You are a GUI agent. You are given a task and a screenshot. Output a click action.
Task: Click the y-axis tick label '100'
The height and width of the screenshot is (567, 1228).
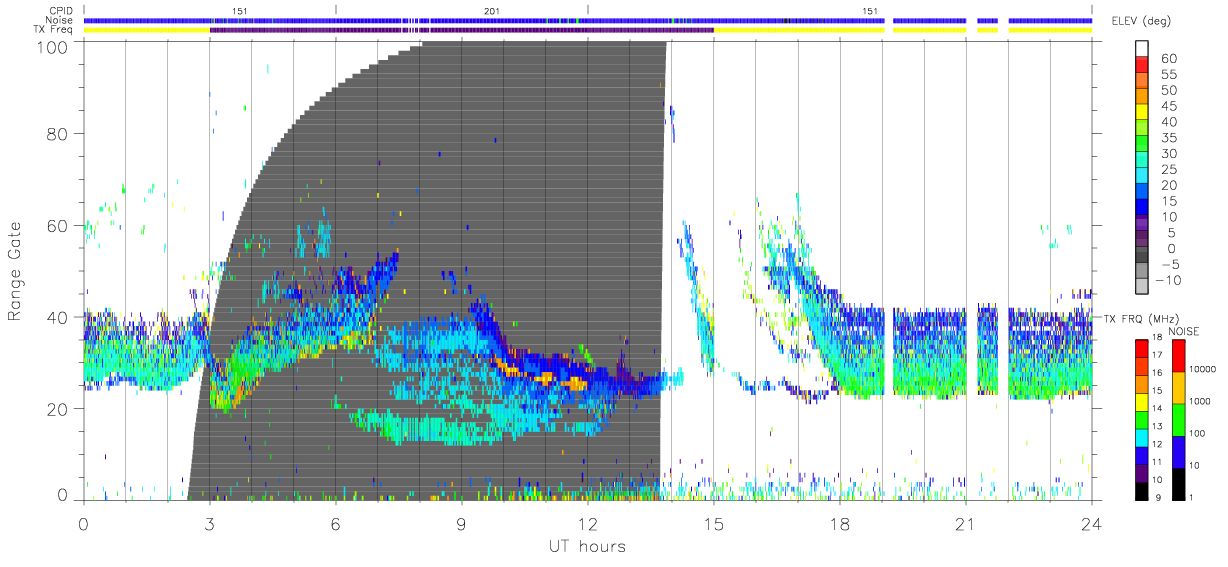tap(51, 48)
